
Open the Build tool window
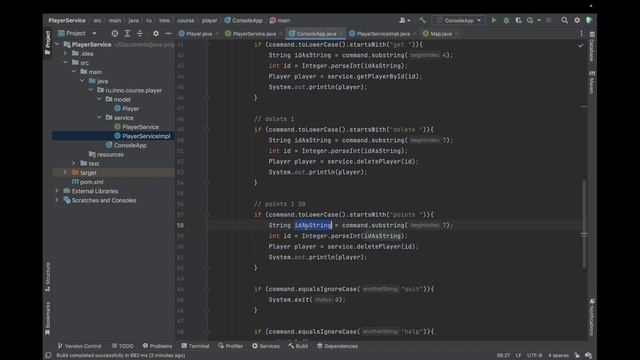click(x=298, y=346)
